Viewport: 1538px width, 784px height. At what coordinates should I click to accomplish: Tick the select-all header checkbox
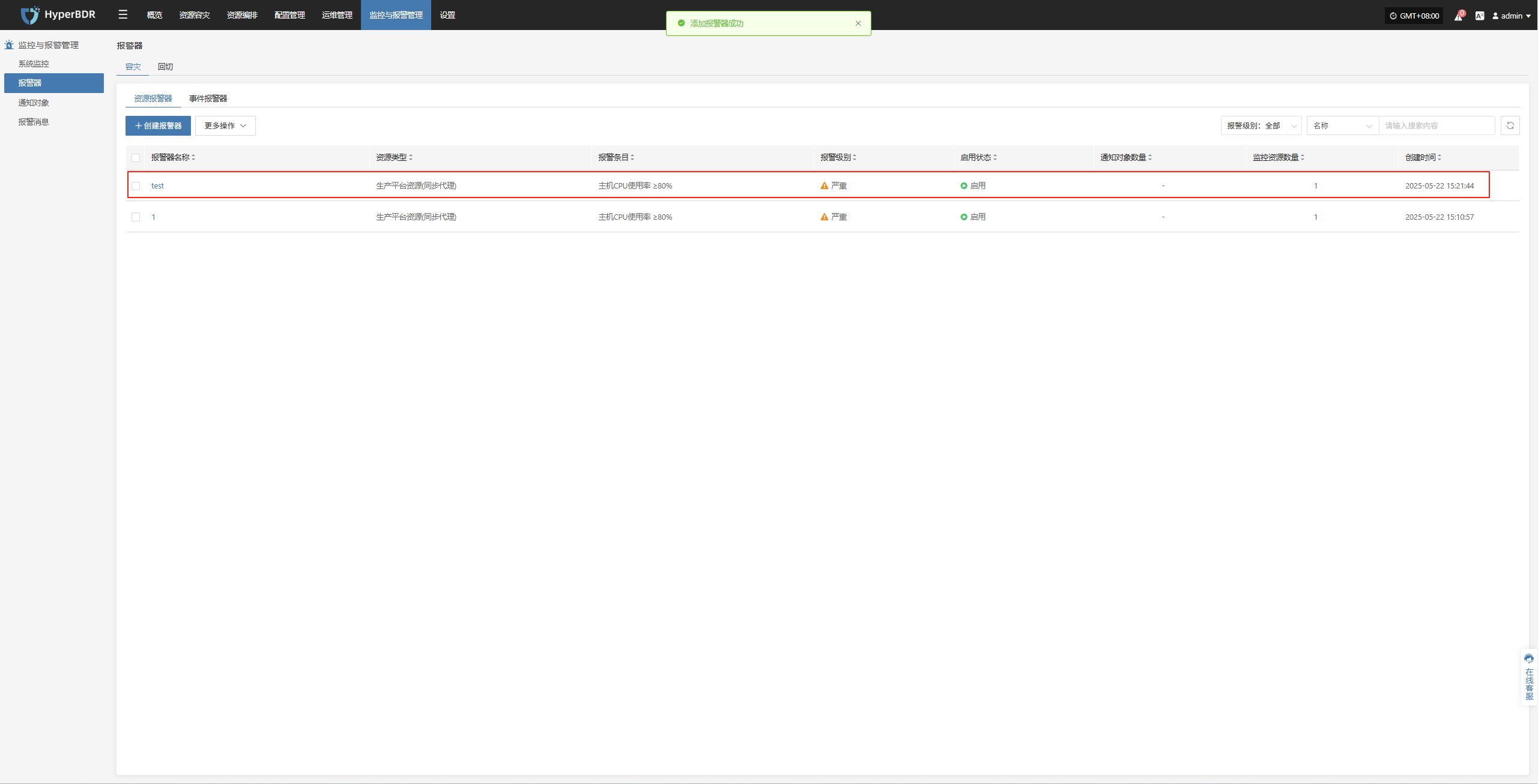136,158
